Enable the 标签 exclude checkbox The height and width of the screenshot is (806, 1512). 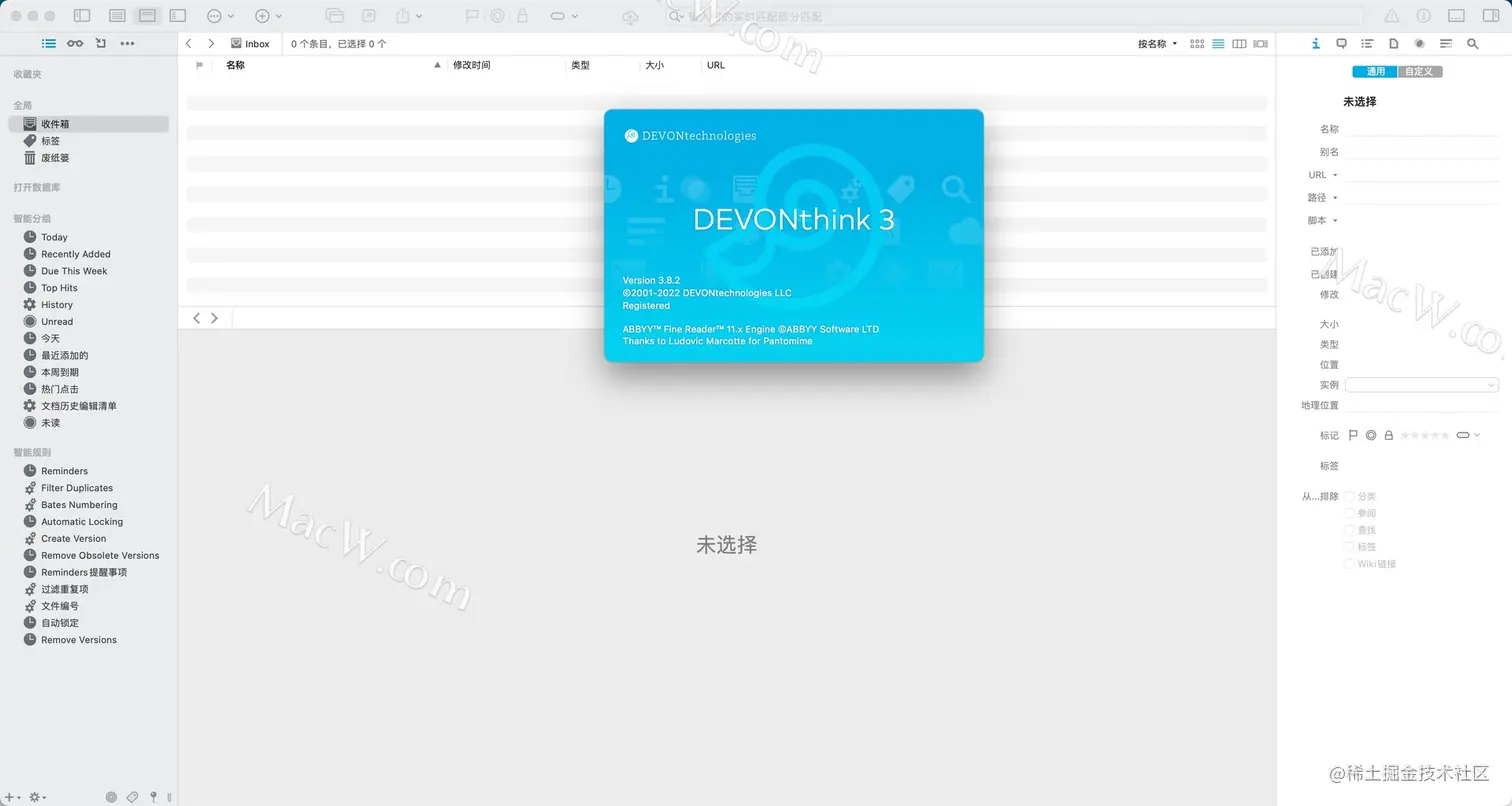1349,547
